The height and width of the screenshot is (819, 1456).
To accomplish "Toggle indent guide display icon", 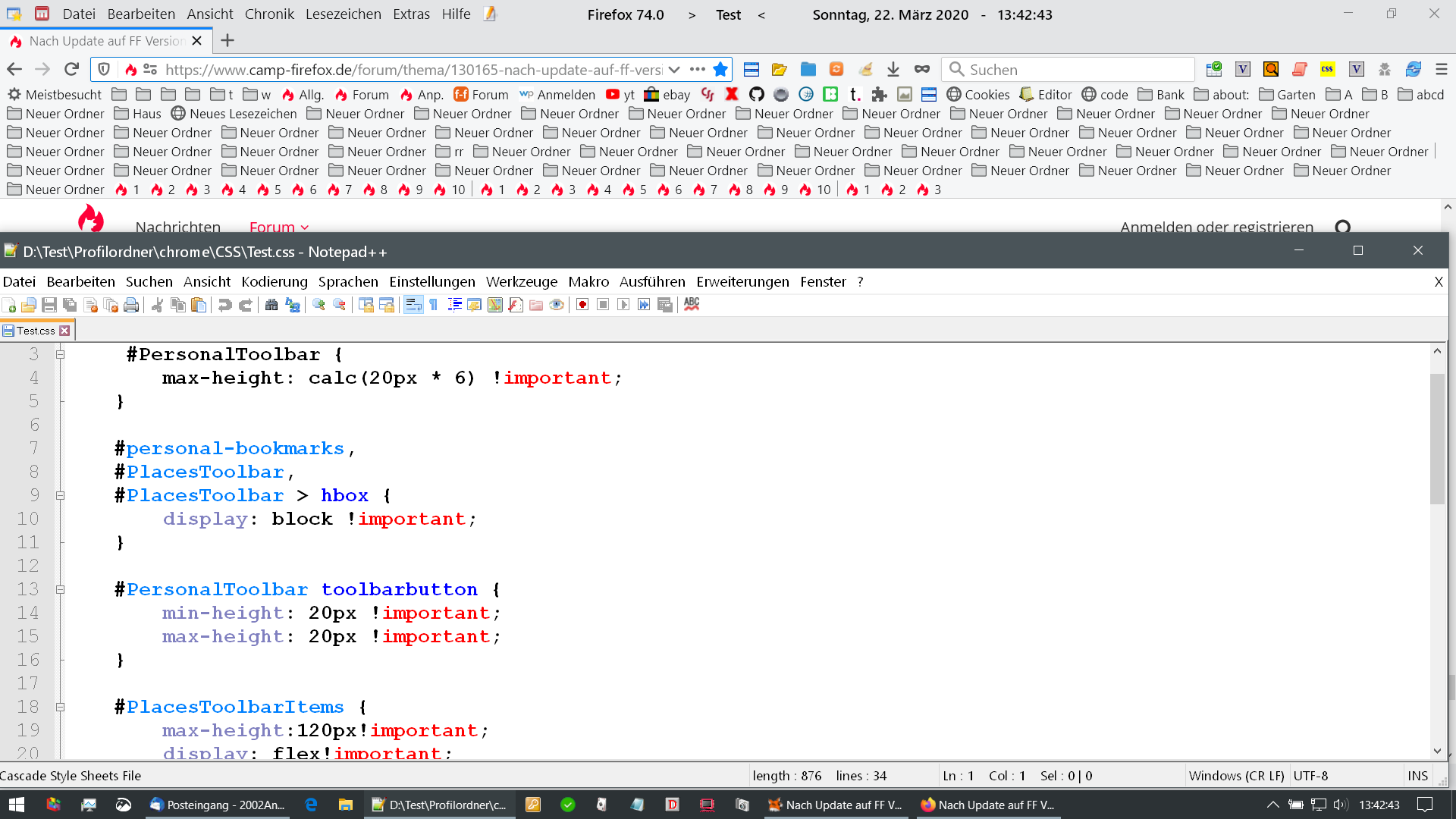I will [454, 305].
